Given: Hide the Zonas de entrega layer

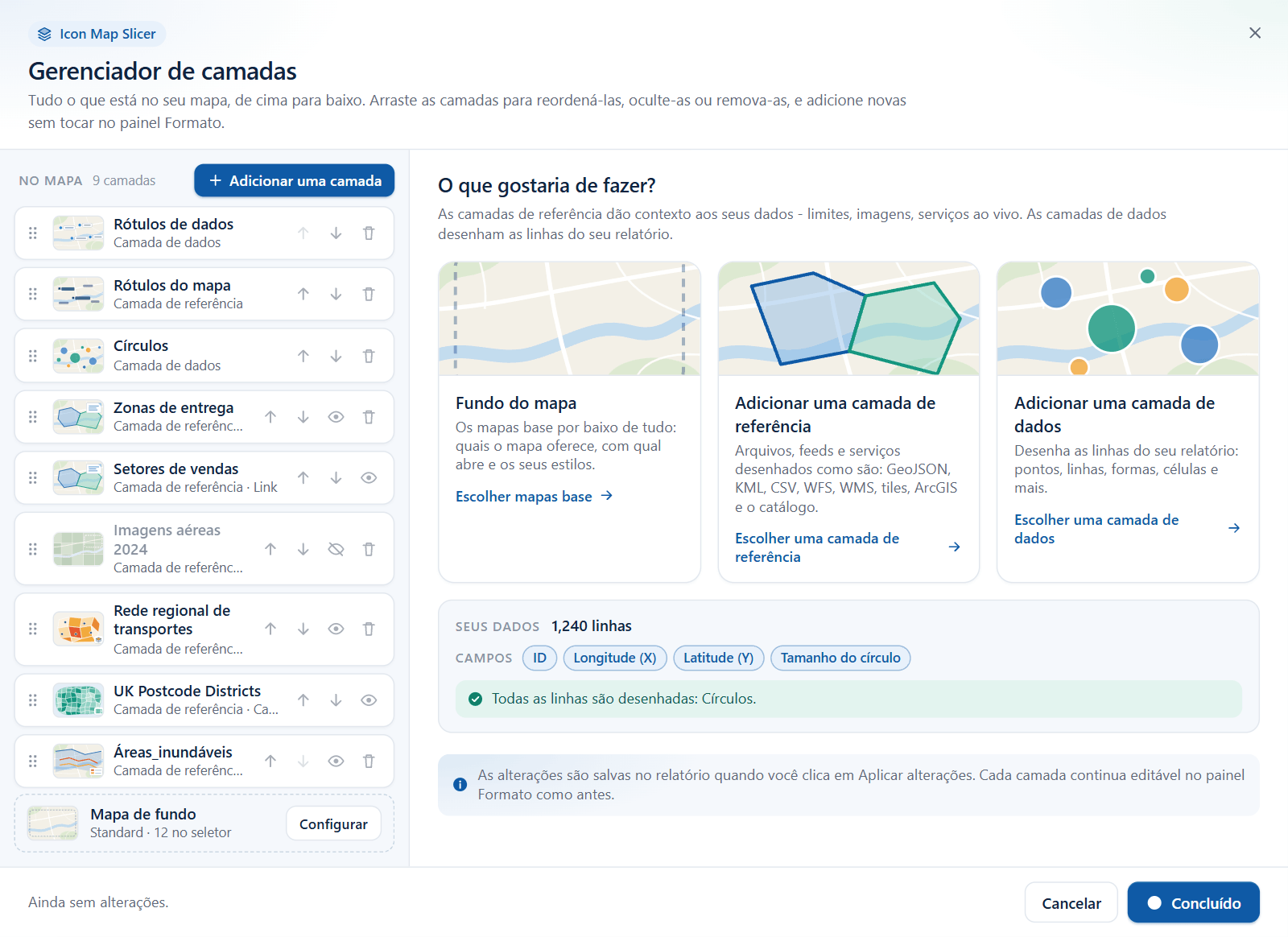Looking at the screenshot, I should (x=336, y=417).
